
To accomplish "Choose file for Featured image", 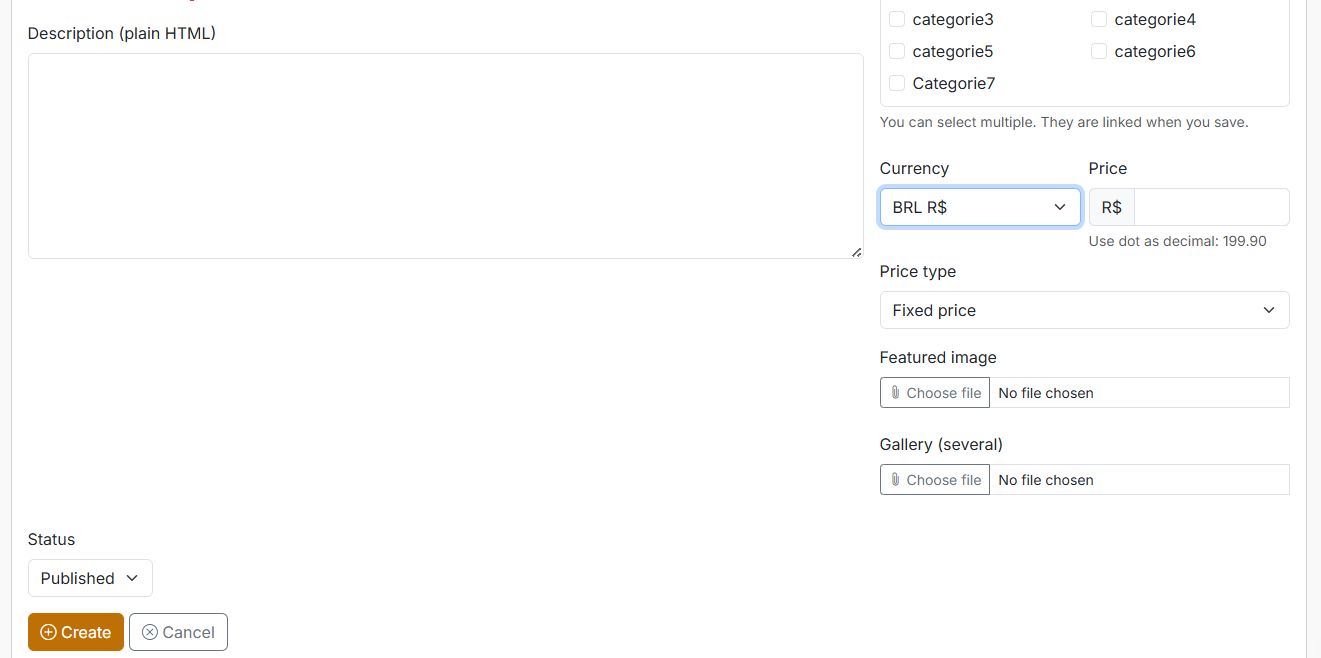I will pos(935,393).
